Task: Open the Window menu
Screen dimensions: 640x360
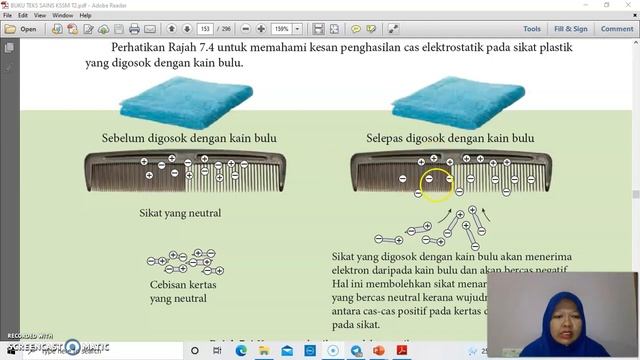Action: pyautogui.click(x=62, y=16)
